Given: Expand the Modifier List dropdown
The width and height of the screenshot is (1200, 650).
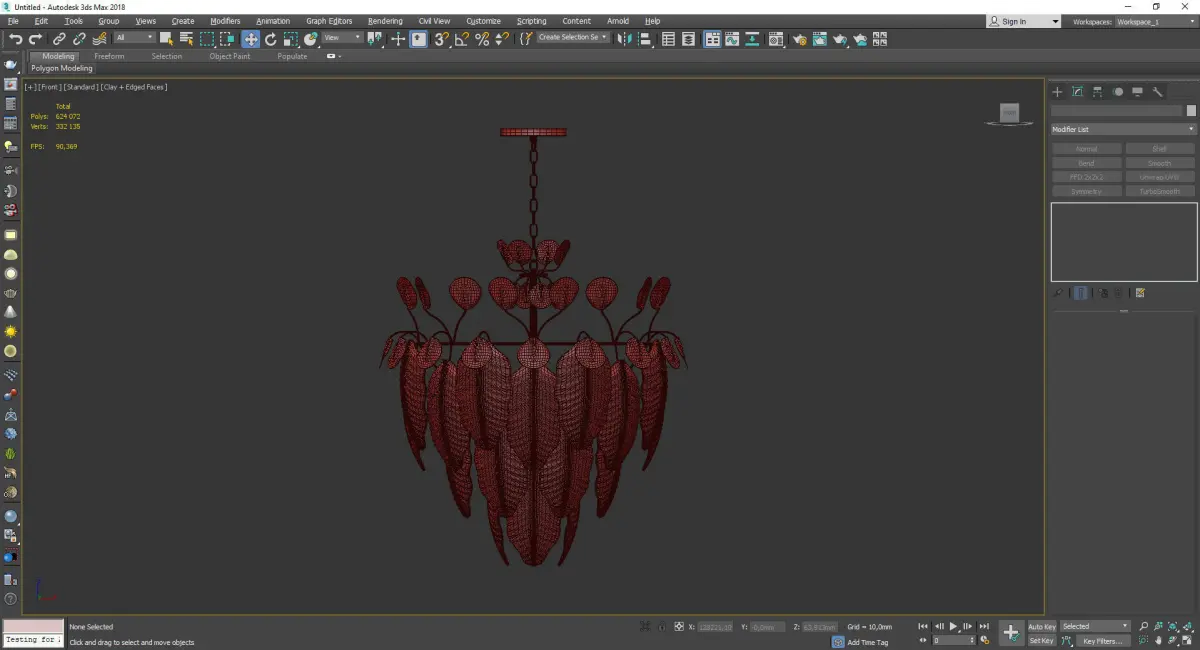Looking at the screenshot, I should point(1123,129).
